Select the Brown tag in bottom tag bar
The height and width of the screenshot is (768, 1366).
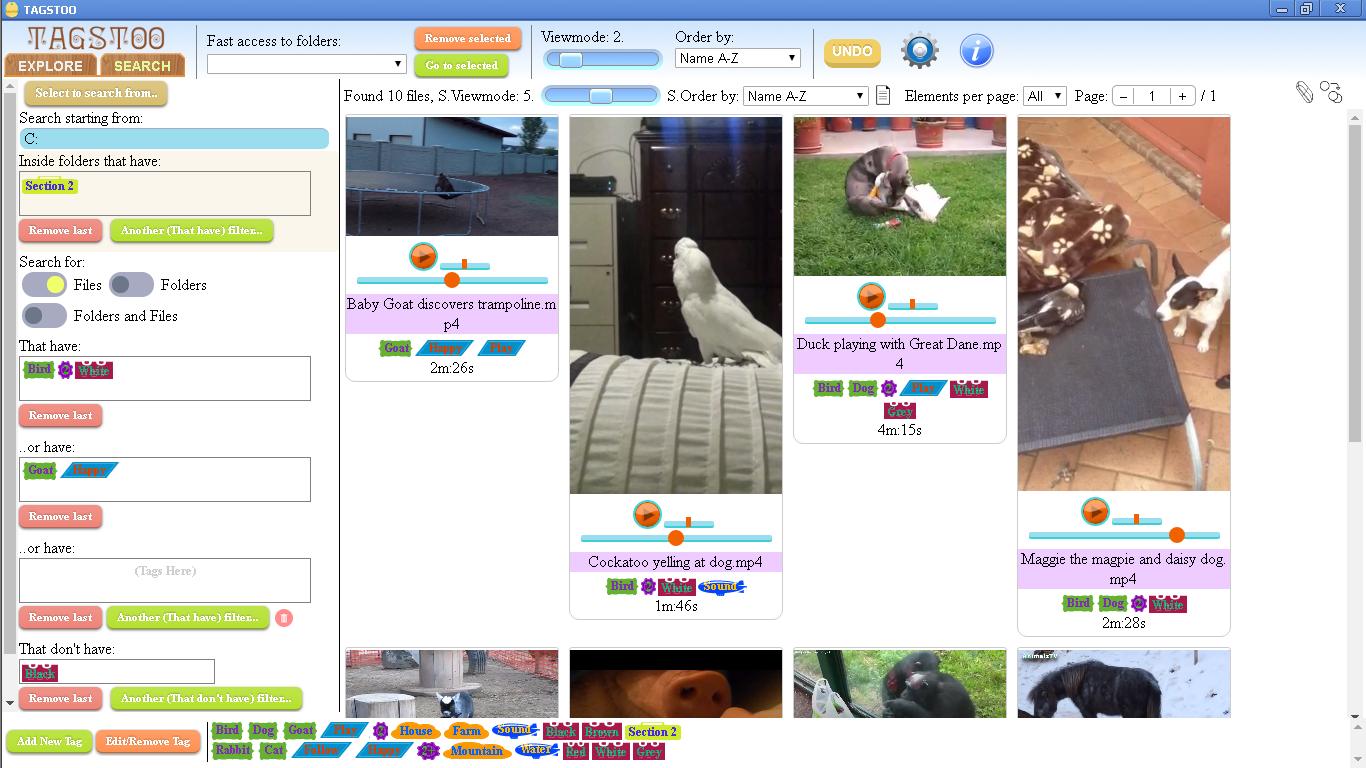point(602,732)
